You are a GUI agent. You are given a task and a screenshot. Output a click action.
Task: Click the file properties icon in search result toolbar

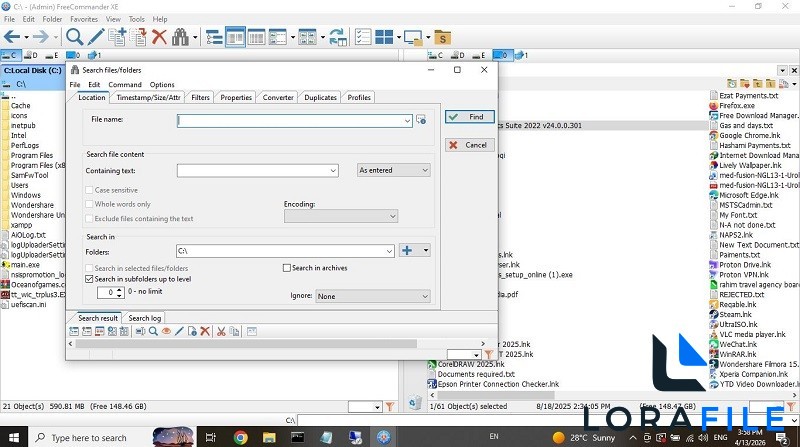pyautogui.click(x=192, y=332)
